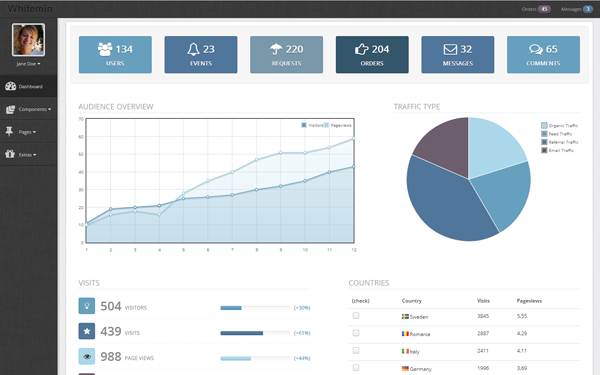Click Italy's visits value 2411
Image resolution: width=600 pixels, height=375 pixels.
pos(483,351)
